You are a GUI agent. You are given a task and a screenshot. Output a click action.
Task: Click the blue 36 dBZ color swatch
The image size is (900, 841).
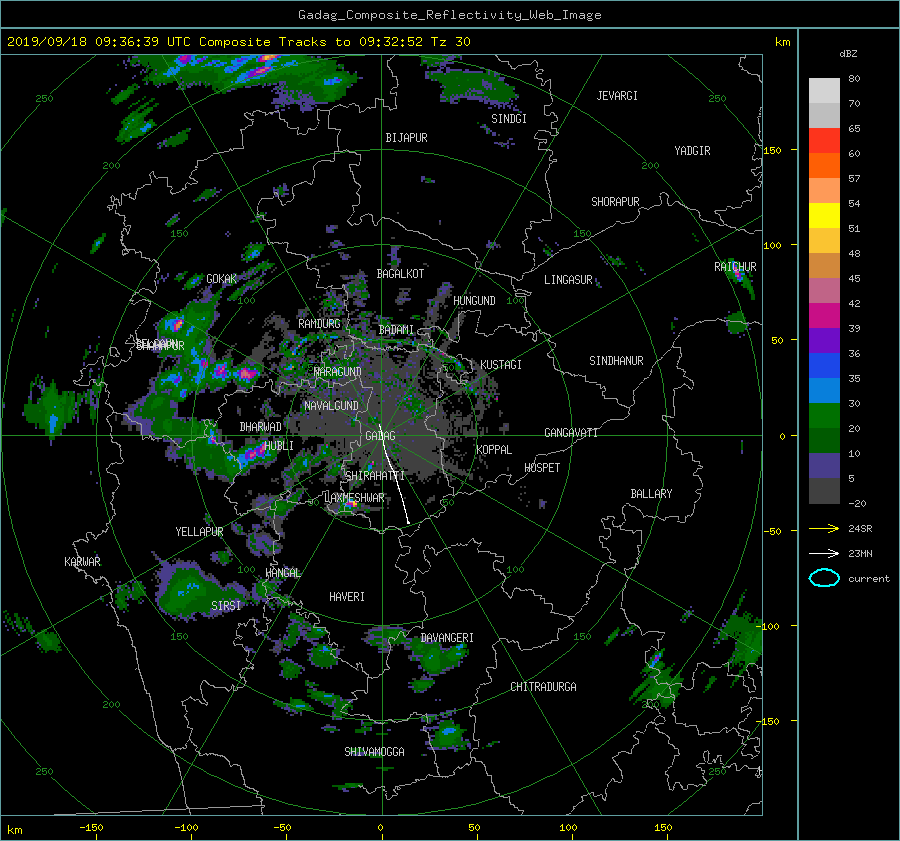[x=824, y=365]
